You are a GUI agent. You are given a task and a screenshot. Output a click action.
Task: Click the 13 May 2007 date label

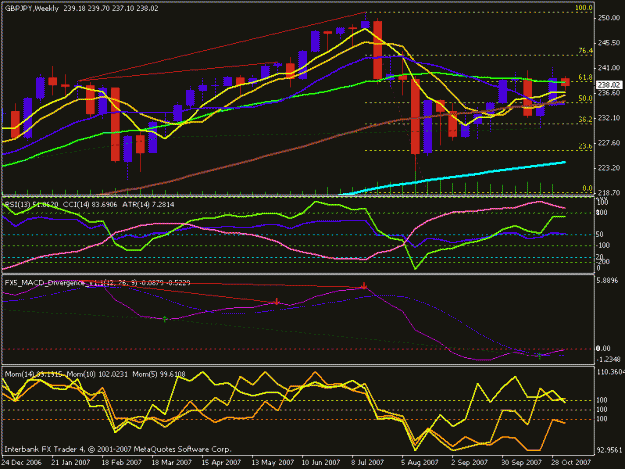click(x=272, y=463)
